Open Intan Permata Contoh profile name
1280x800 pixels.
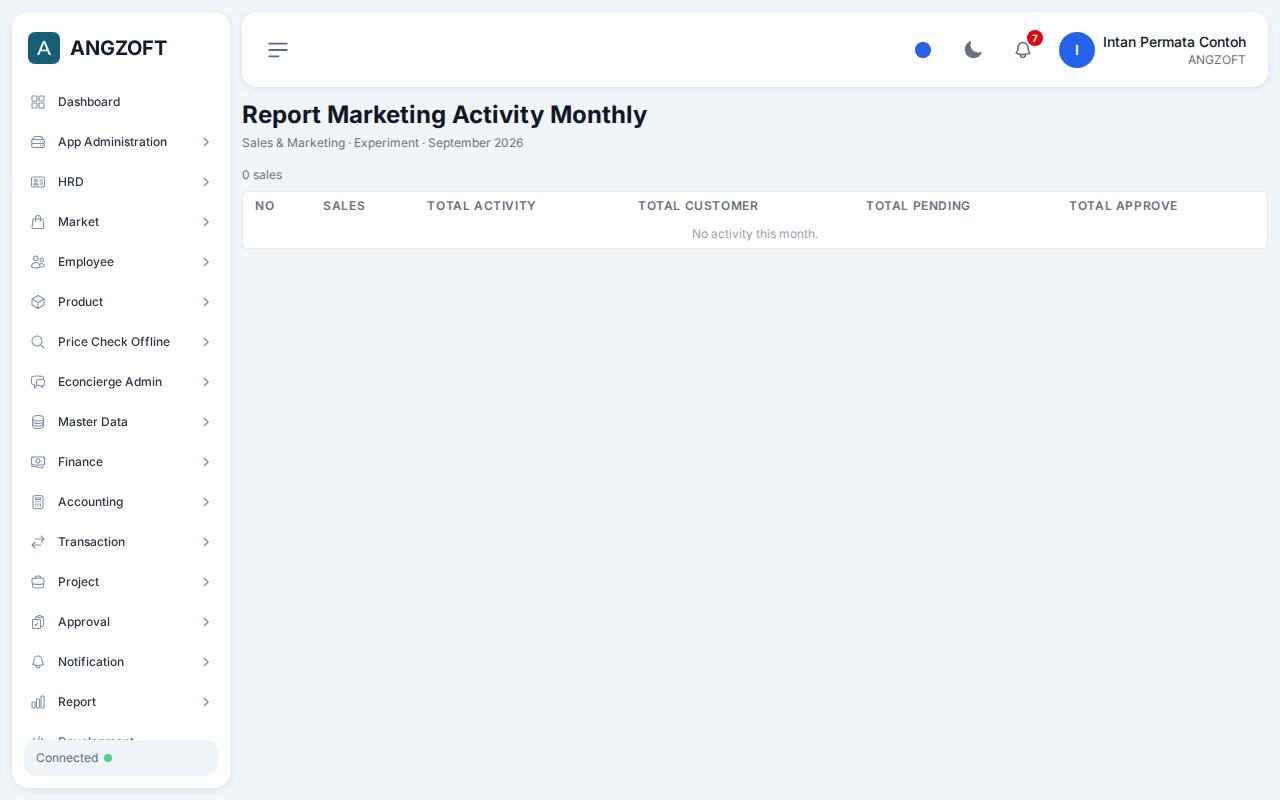(x=1174, y=42)
